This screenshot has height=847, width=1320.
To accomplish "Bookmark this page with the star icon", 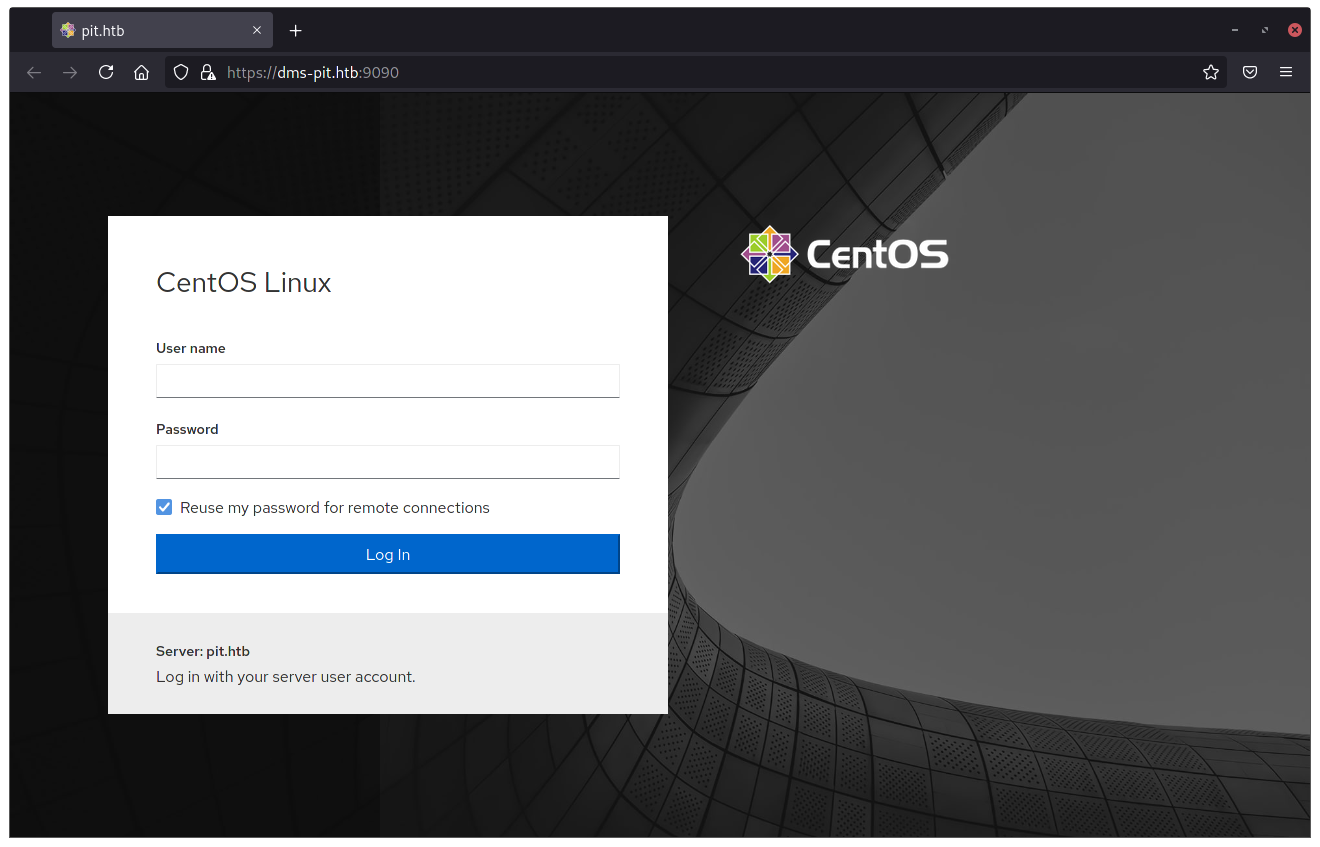I will [1211, 72].
